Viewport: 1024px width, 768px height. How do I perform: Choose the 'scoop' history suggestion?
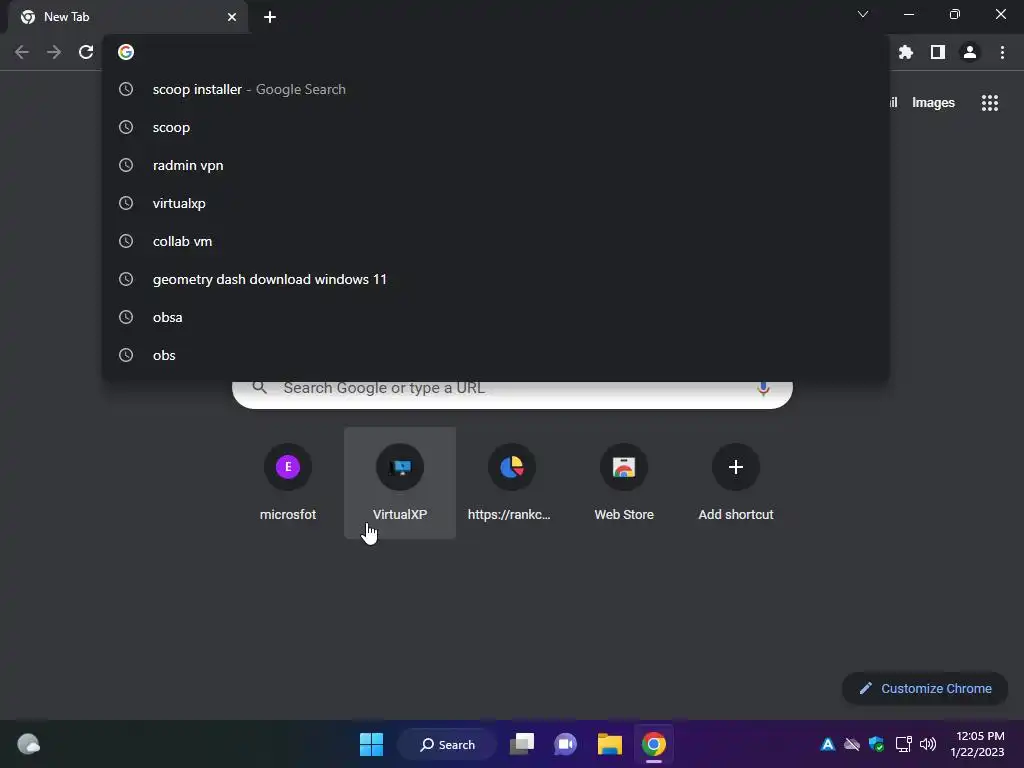click(x=496, y=127)
